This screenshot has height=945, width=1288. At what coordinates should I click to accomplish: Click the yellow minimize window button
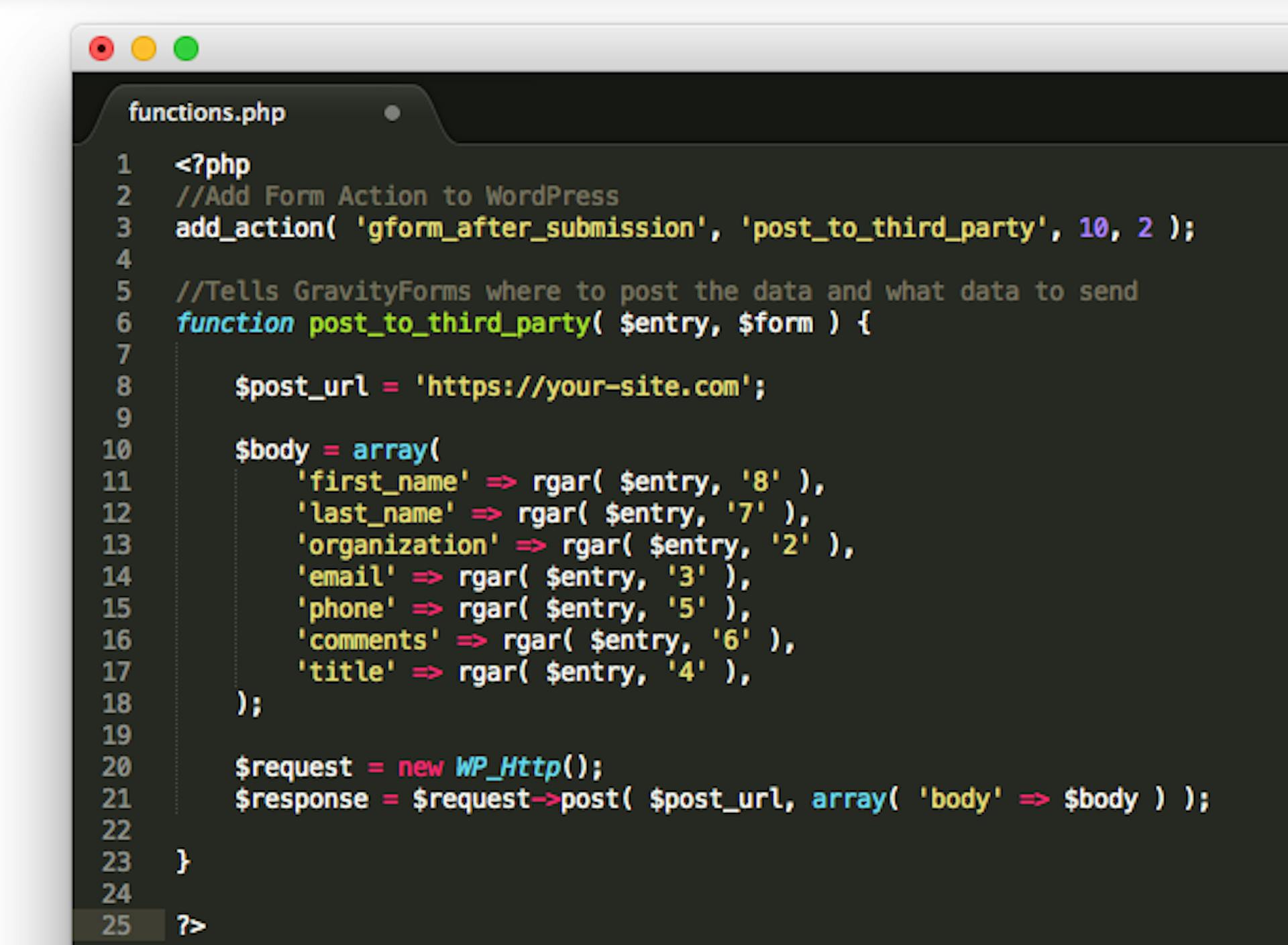144,49
